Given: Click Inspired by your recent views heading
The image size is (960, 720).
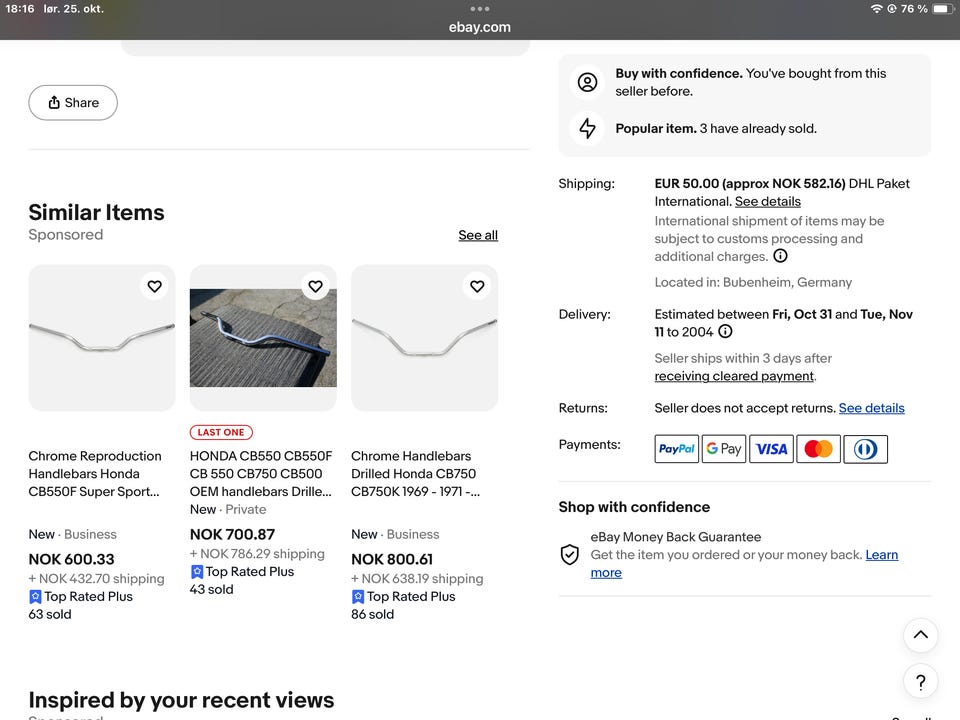Looking at the screenshot, I should click(181, 700).
